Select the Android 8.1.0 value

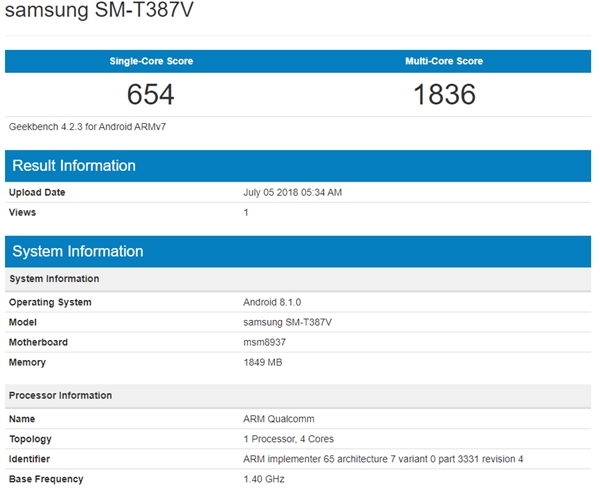(x=272, y=302)
